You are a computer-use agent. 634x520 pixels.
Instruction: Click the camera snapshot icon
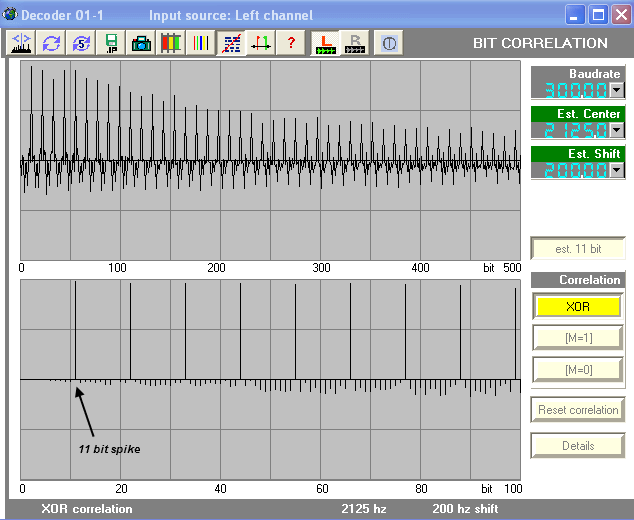click(142, 43)
